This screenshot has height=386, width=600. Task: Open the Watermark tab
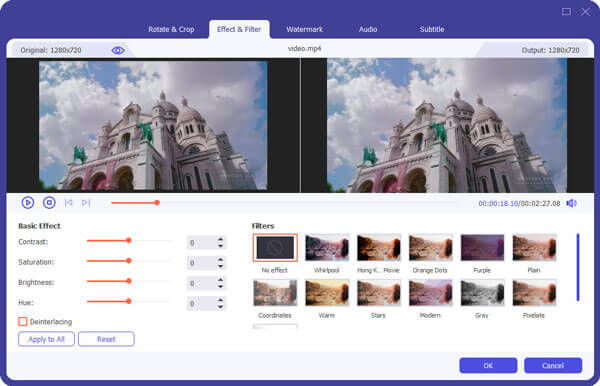pos(304,29)
